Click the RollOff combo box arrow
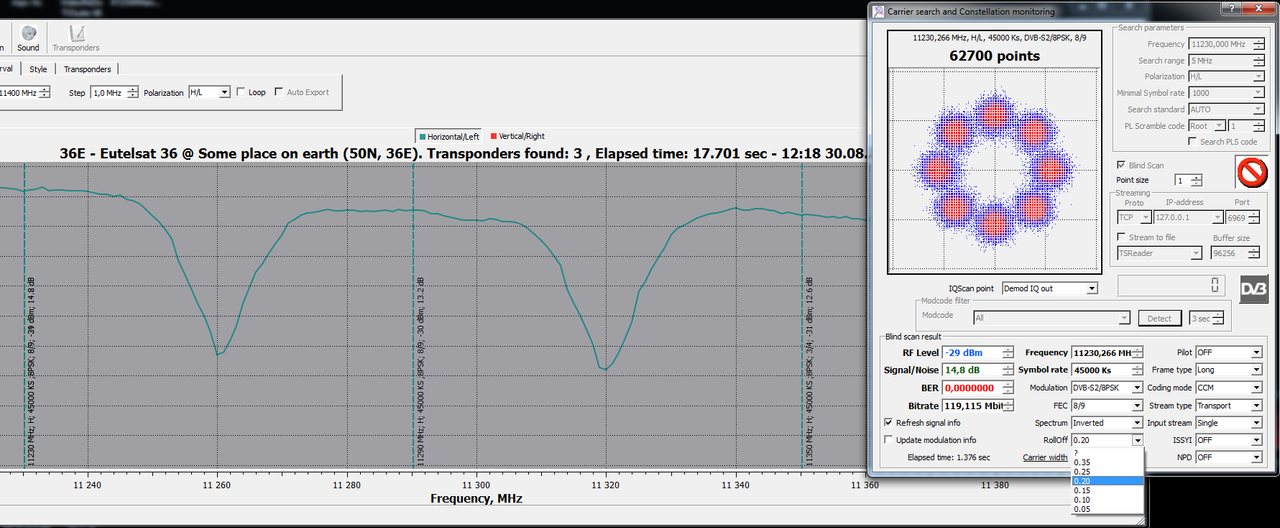Screen dimensions: 1280x528 [1137, 440]
